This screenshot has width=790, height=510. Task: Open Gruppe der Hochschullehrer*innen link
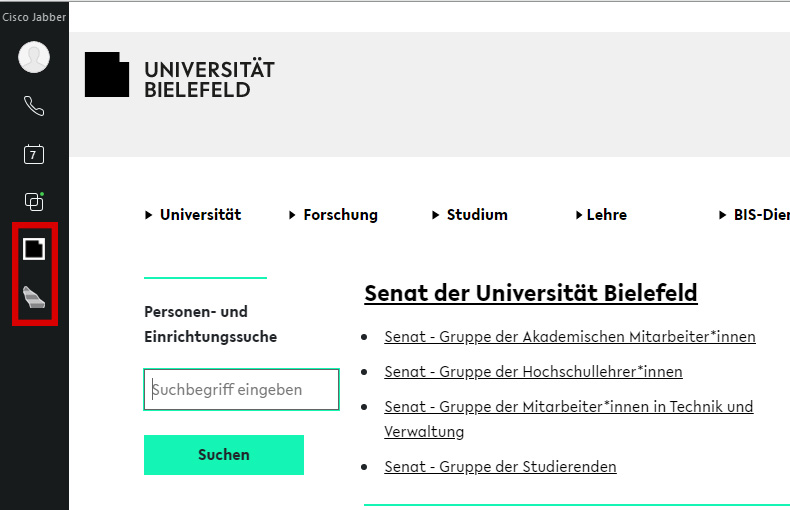pyautogui.click(x=533, y=372)
